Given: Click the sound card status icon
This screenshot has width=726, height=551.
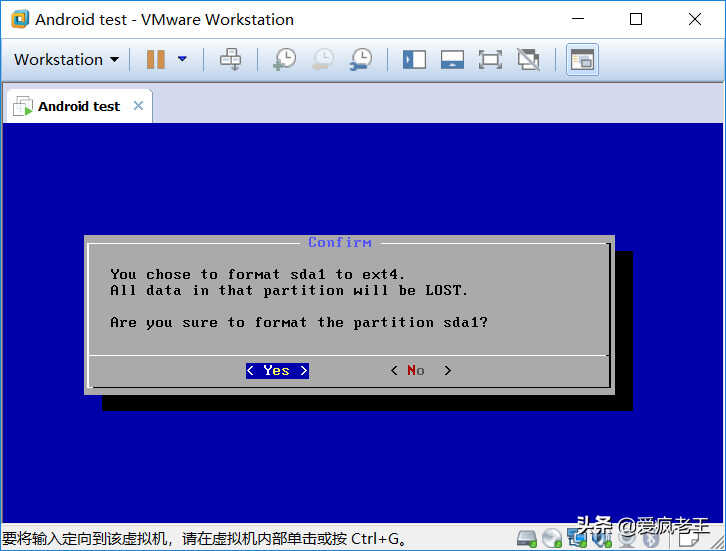Looking at the screenshot, I should (602, 538).
